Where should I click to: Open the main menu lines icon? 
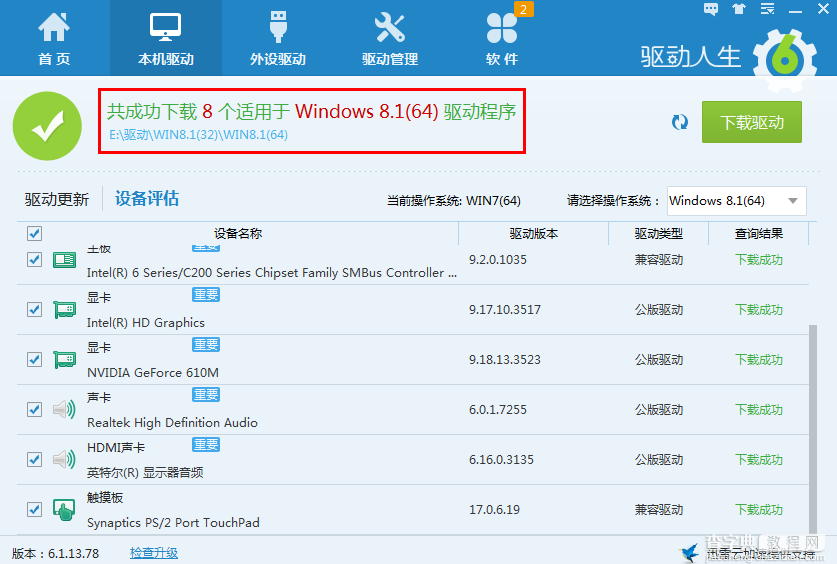[767, 9]
